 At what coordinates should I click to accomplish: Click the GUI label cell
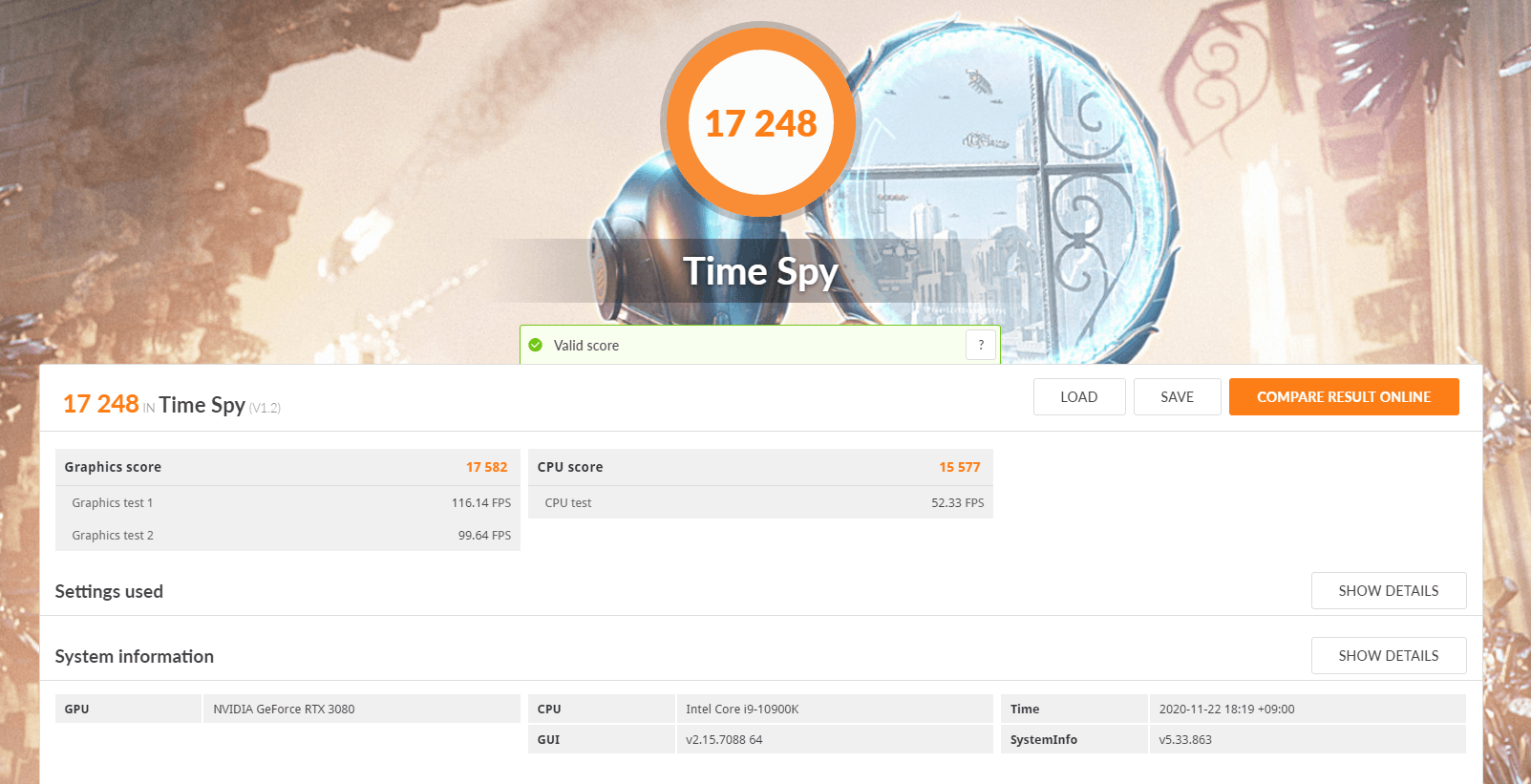(x=602, y=739)
